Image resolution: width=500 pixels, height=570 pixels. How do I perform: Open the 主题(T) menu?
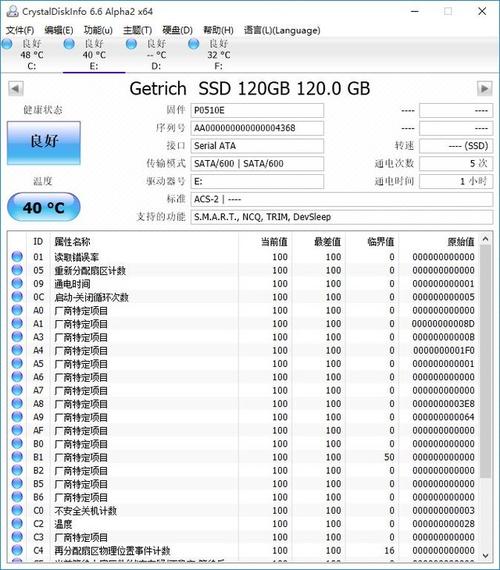(137, 30)
